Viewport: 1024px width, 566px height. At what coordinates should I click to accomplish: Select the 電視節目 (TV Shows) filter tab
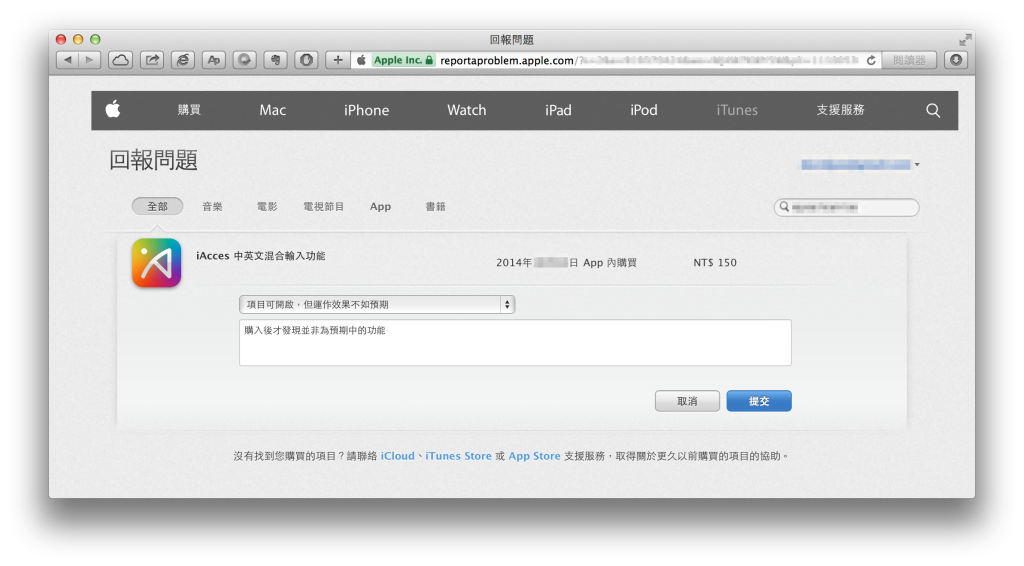click(x=323, y=206)
